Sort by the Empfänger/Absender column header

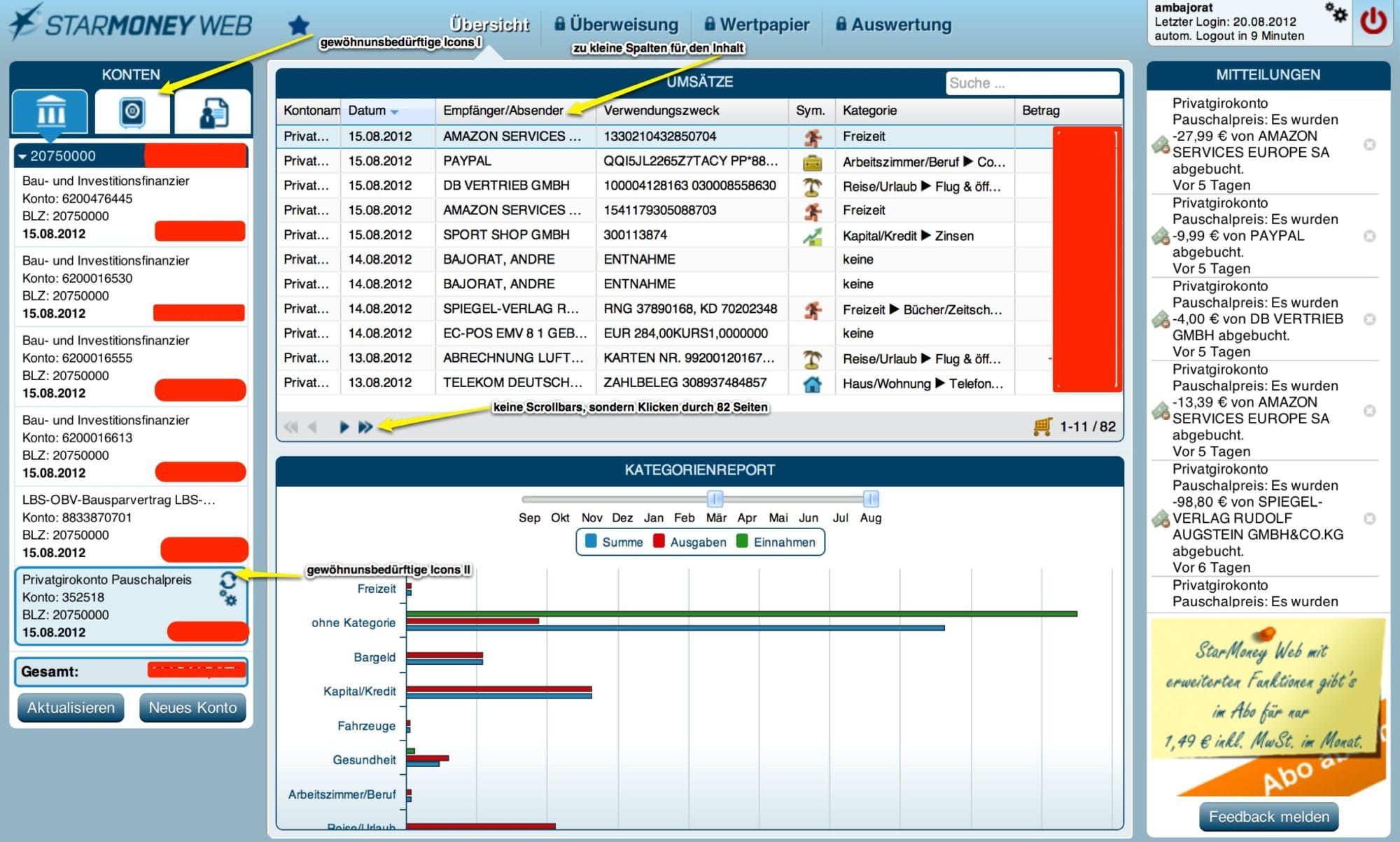(515, 111)
